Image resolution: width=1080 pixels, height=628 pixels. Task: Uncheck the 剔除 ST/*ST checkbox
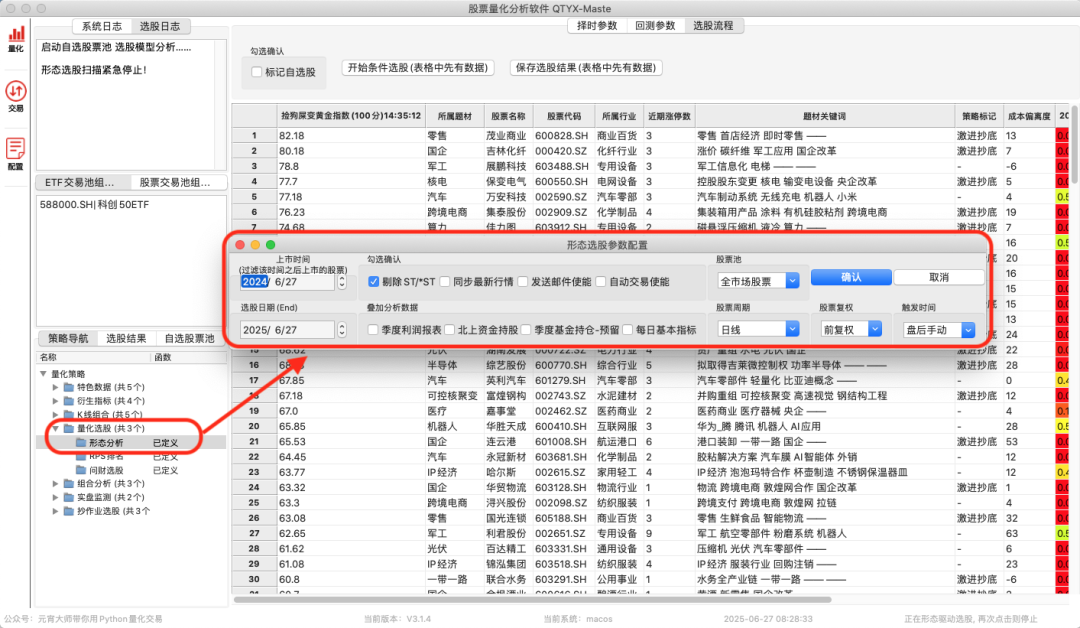pyautogui.click(x=373, y=282)
